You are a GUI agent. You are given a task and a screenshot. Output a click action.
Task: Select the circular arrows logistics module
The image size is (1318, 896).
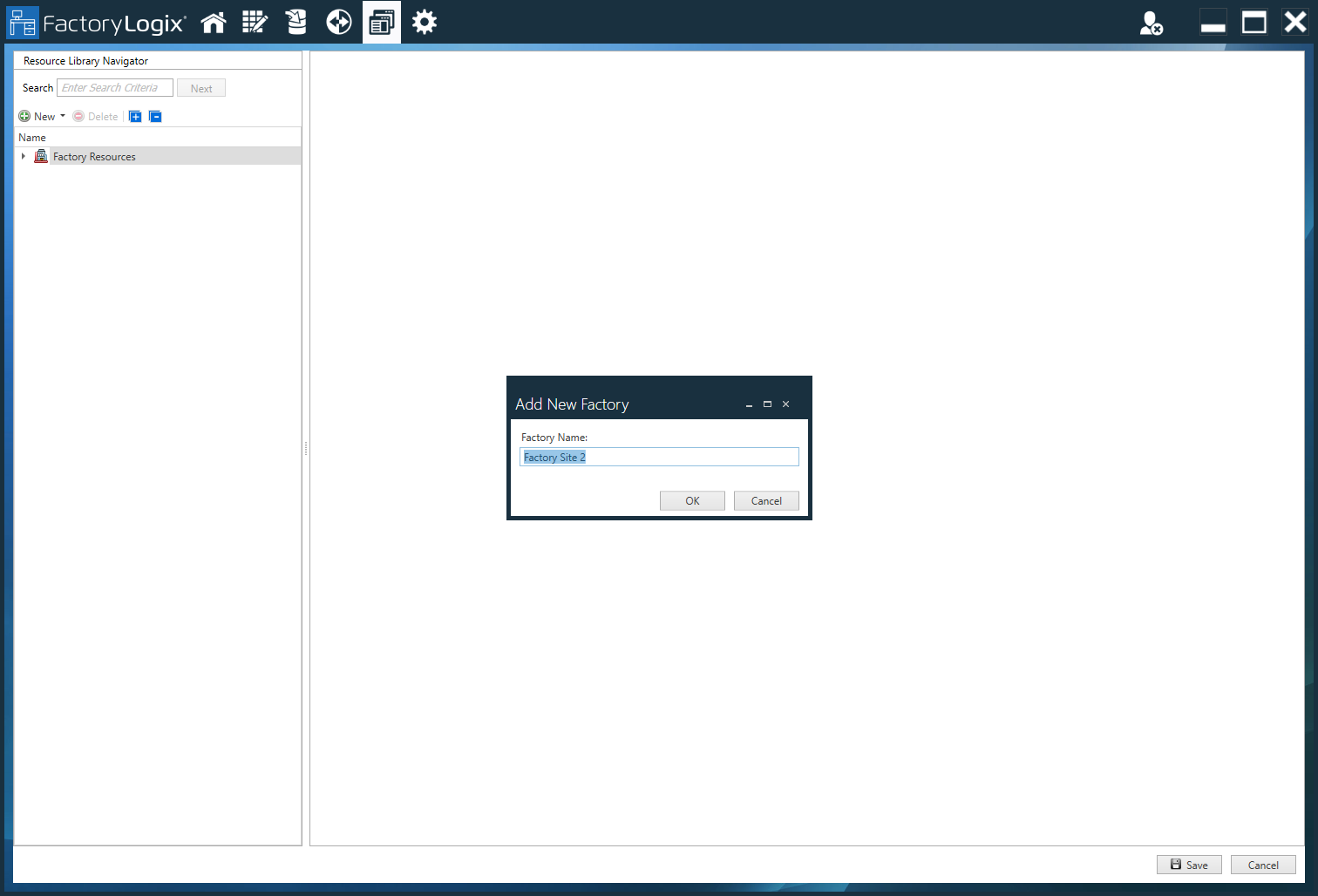338,22
